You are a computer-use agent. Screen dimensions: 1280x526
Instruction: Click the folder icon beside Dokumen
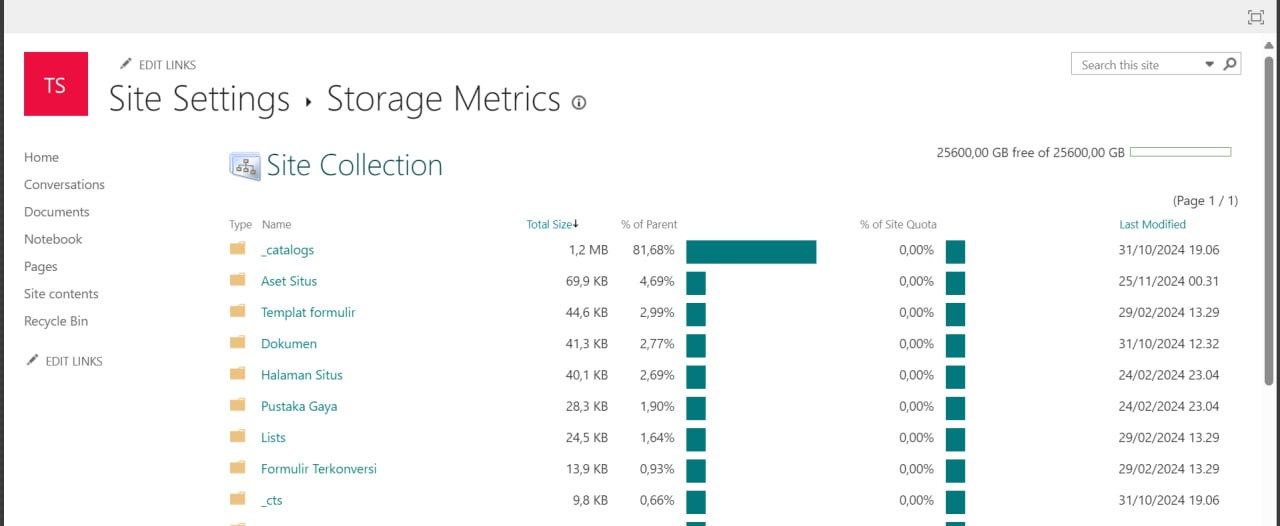[238, 343]
